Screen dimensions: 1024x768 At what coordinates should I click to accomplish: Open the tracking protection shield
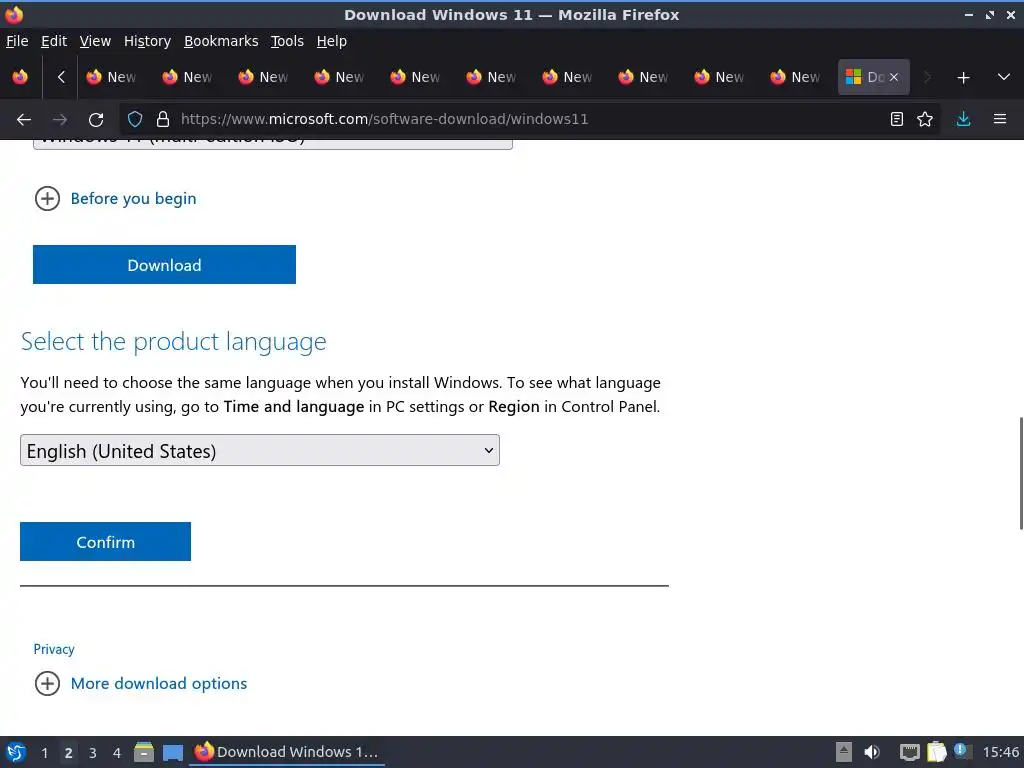coord(135,119)
